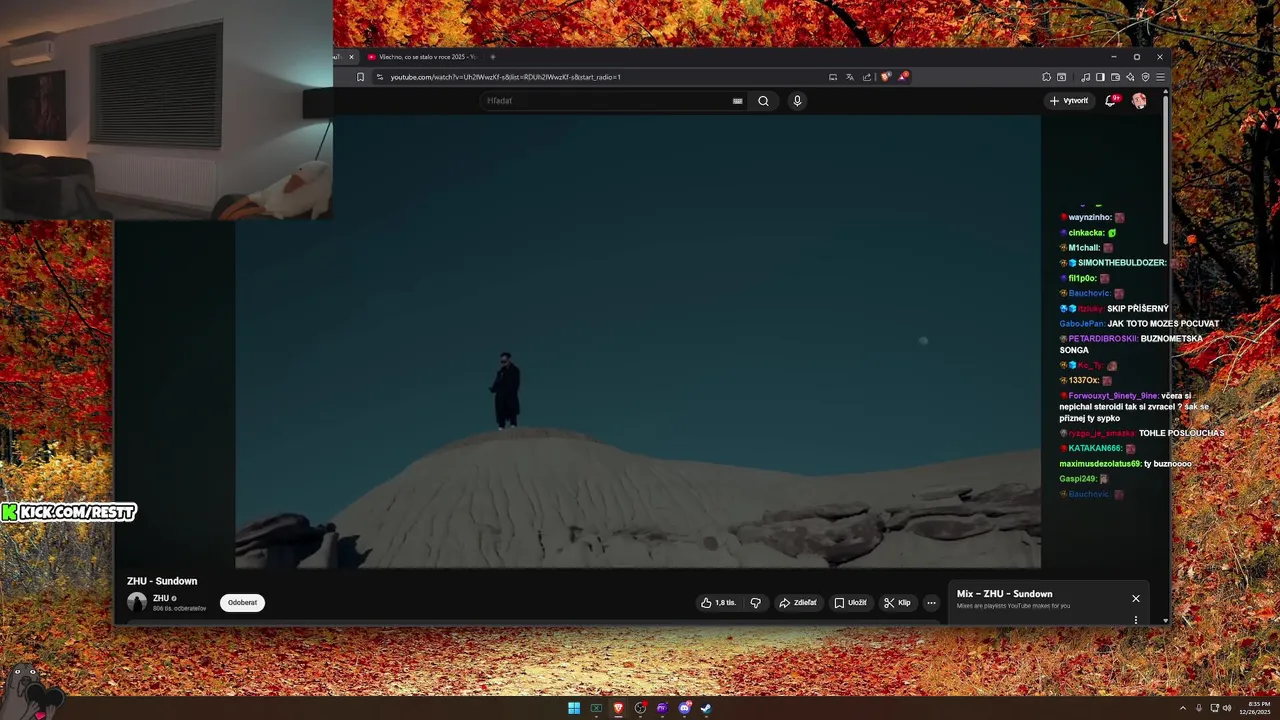The width and height of the screenshot is (1280, 720).
Task: Open the Windows Start button
Action: tap(574, 708)
